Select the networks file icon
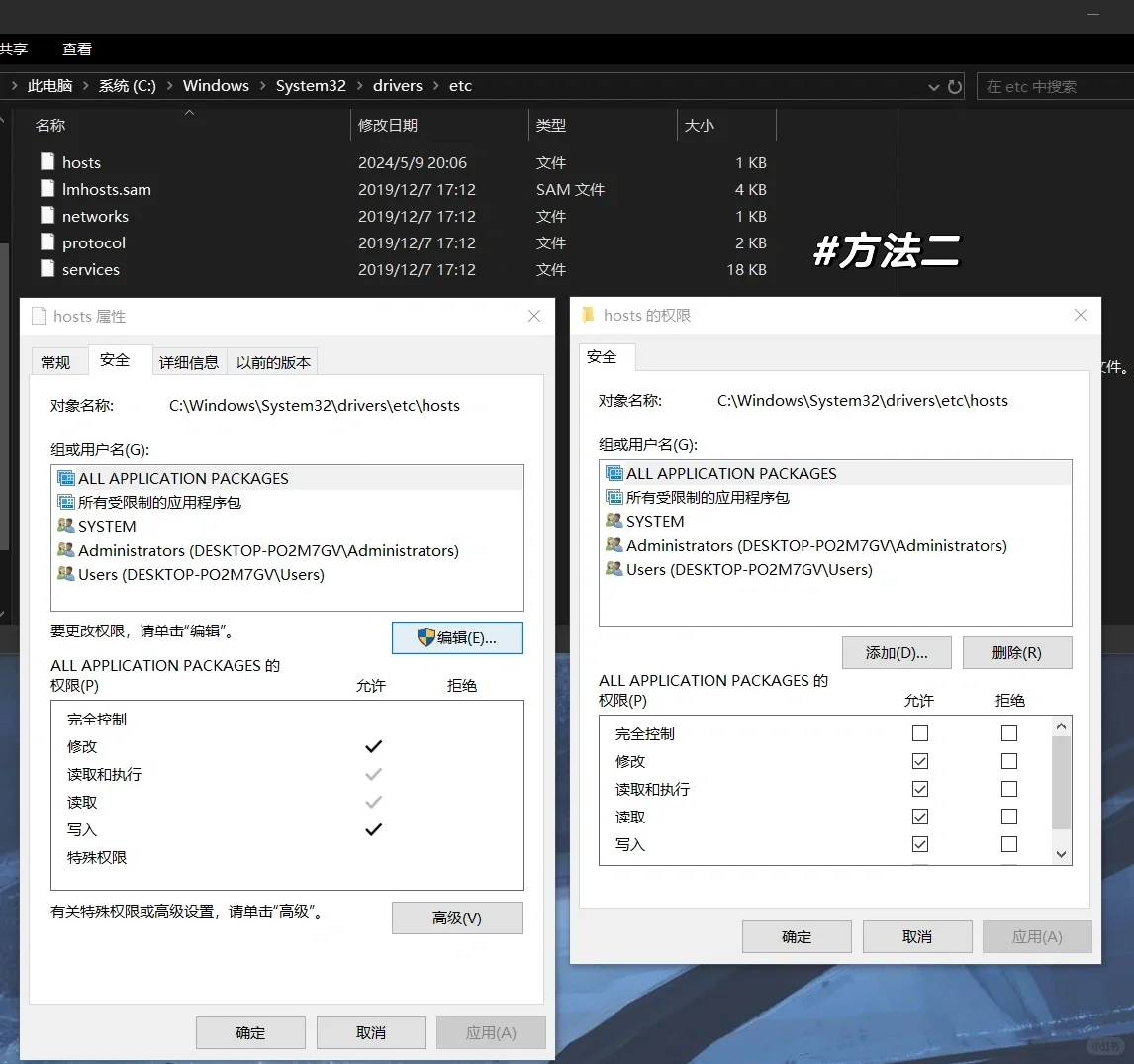 point(47,216)
